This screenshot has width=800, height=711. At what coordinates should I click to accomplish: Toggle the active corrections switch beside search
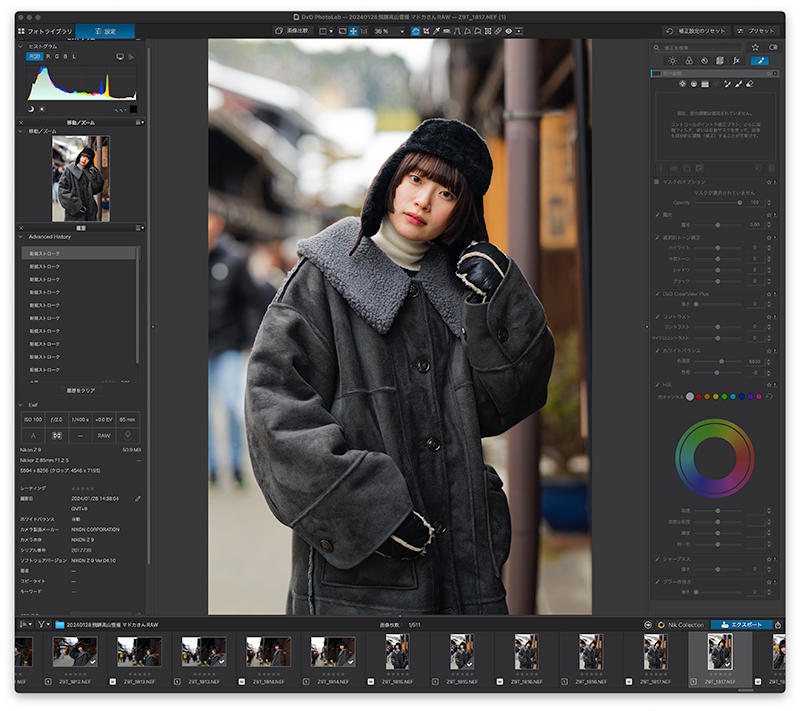click(x=773, y=47)
